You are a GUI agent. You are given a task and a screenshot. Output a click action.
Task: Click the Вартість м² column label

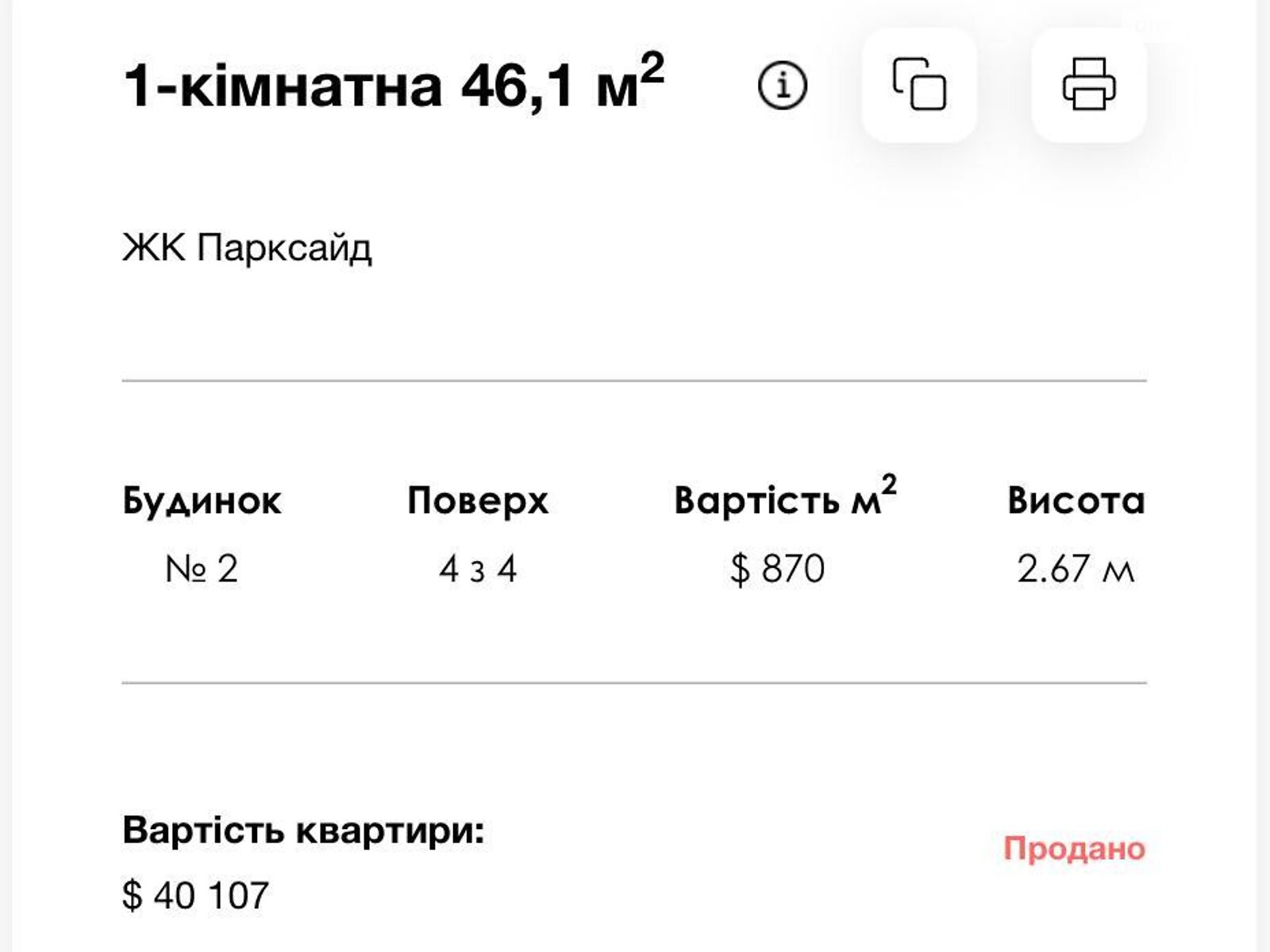[784, 499]
